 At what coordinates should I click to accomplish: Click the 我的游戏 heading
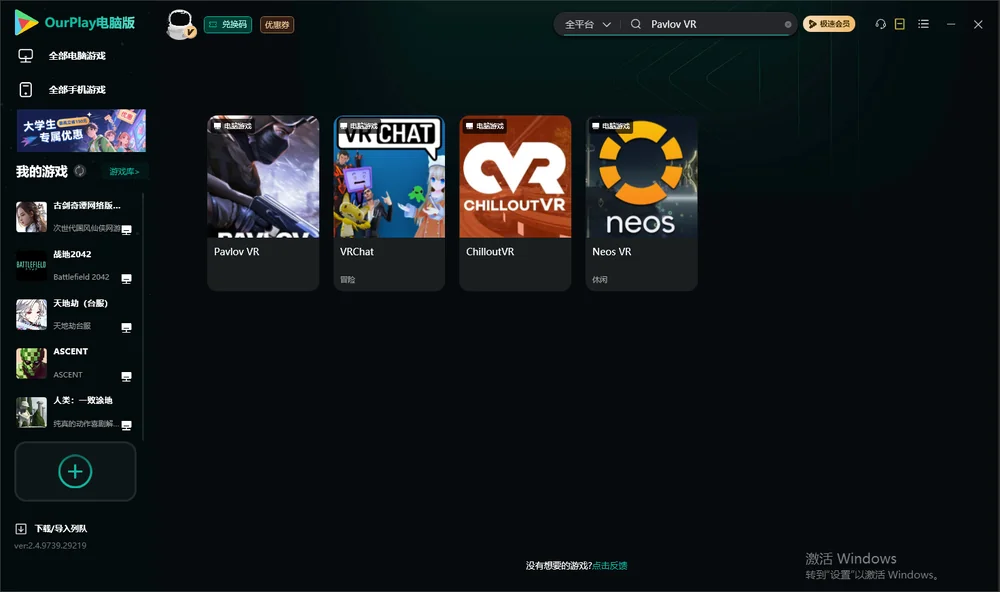41,171
